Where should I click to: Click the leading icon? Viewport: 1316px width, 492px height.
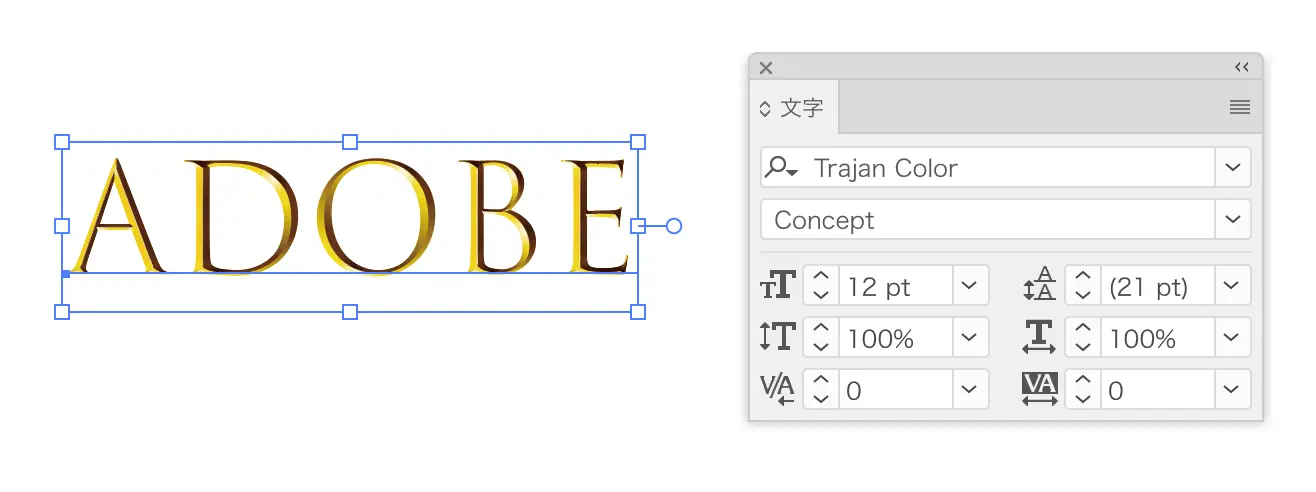point(1040,285)
